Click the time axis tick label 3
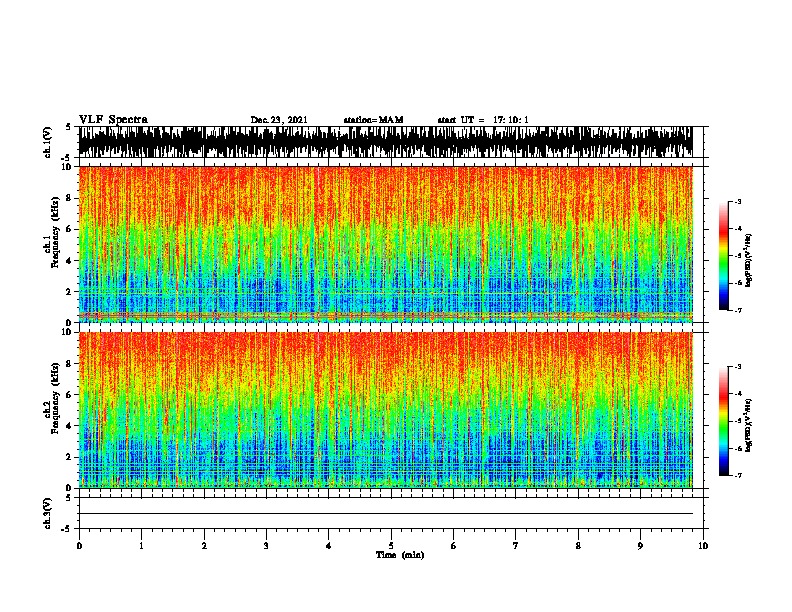This screenshot has height=612, width=792. coord(266,546)
